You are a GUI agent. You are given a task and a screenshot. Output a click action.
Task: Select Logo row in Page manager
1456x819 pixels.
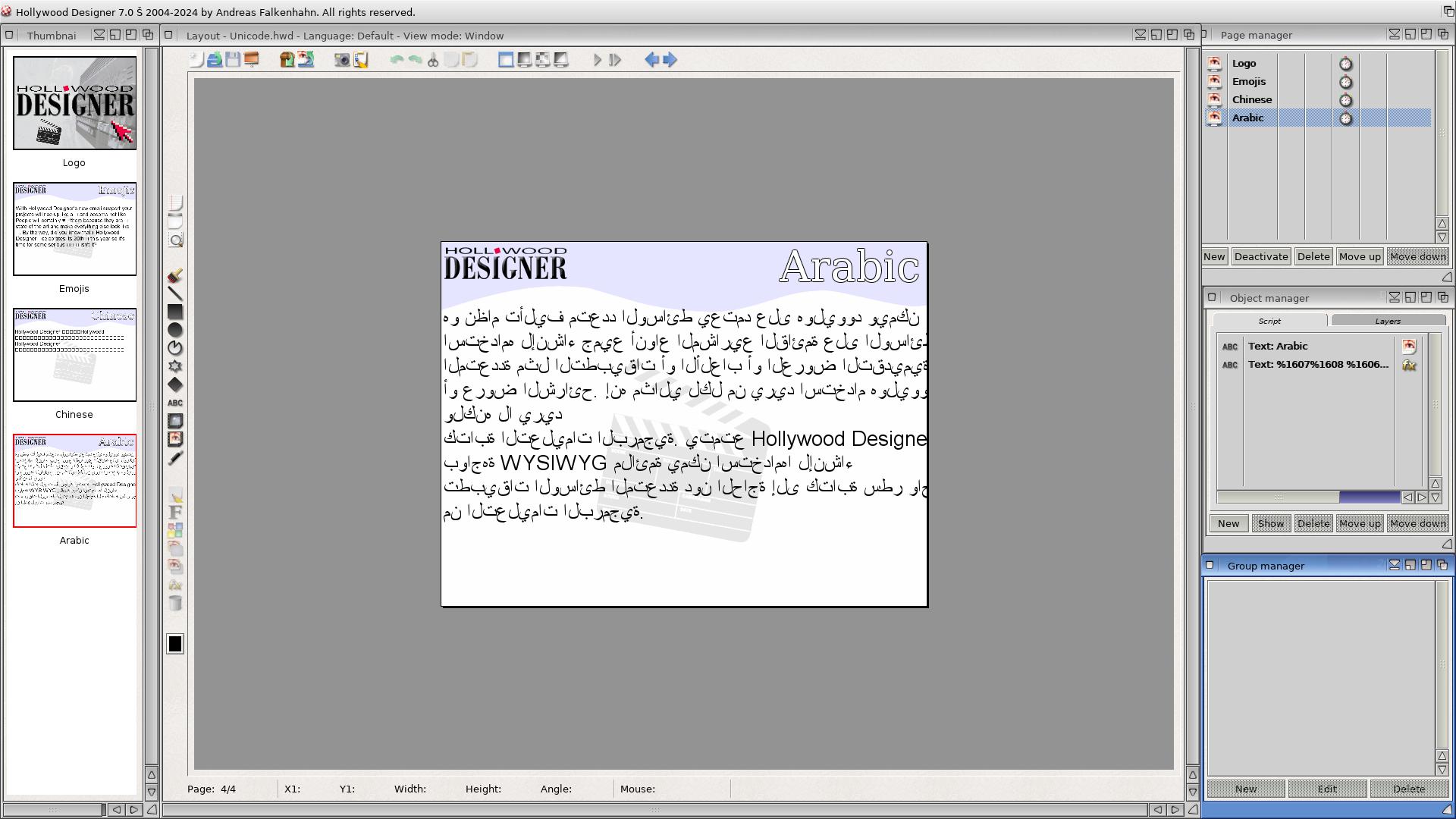tap(1319, 64)
